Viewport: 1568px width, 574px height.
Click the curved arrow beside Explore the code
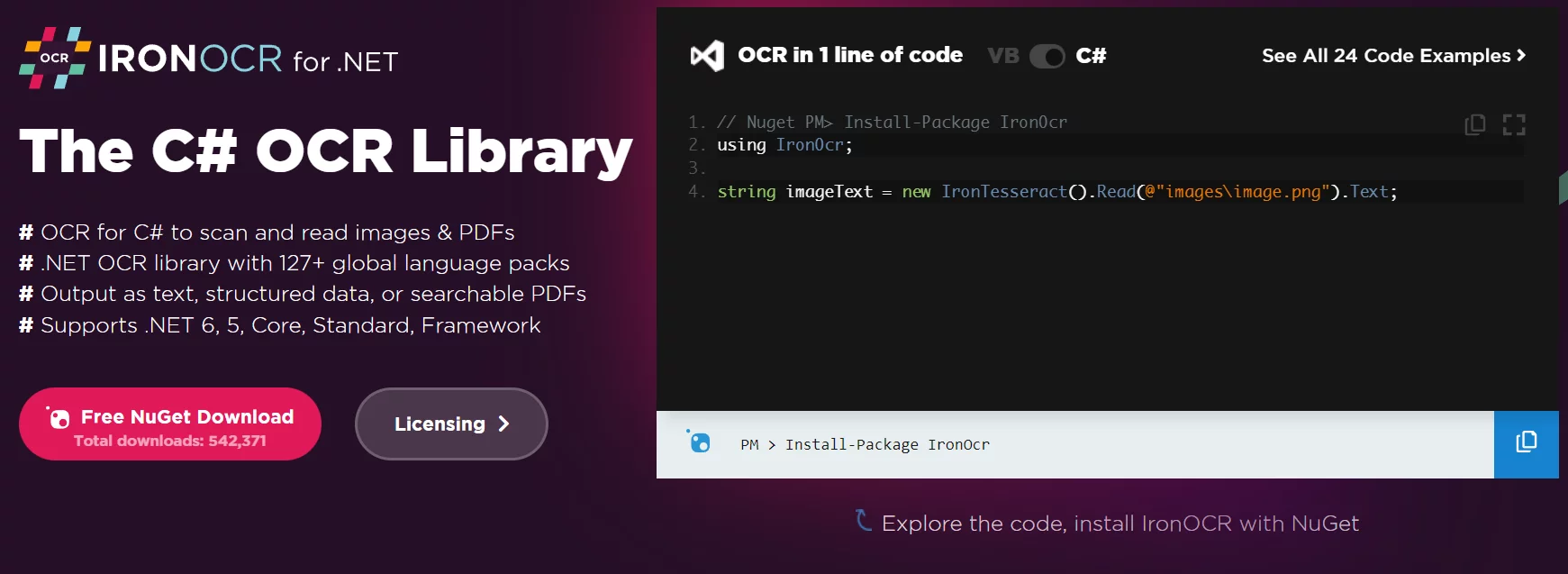(863, 521)
